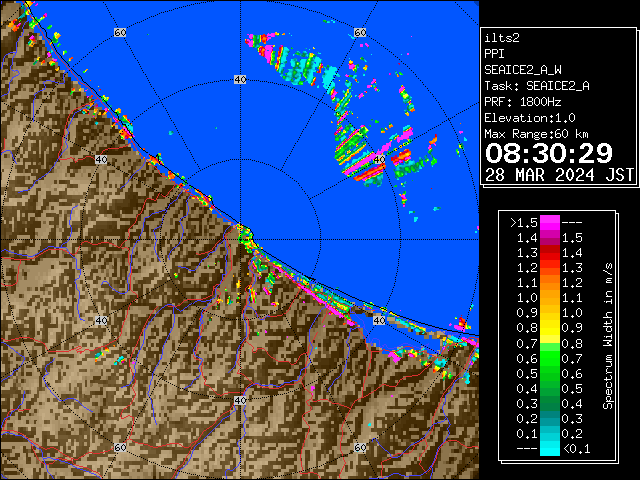Viewport: 640px width, 480px height.
Task: Click the 'PRF: 1800Hz' line
Action: coord(522,102)
